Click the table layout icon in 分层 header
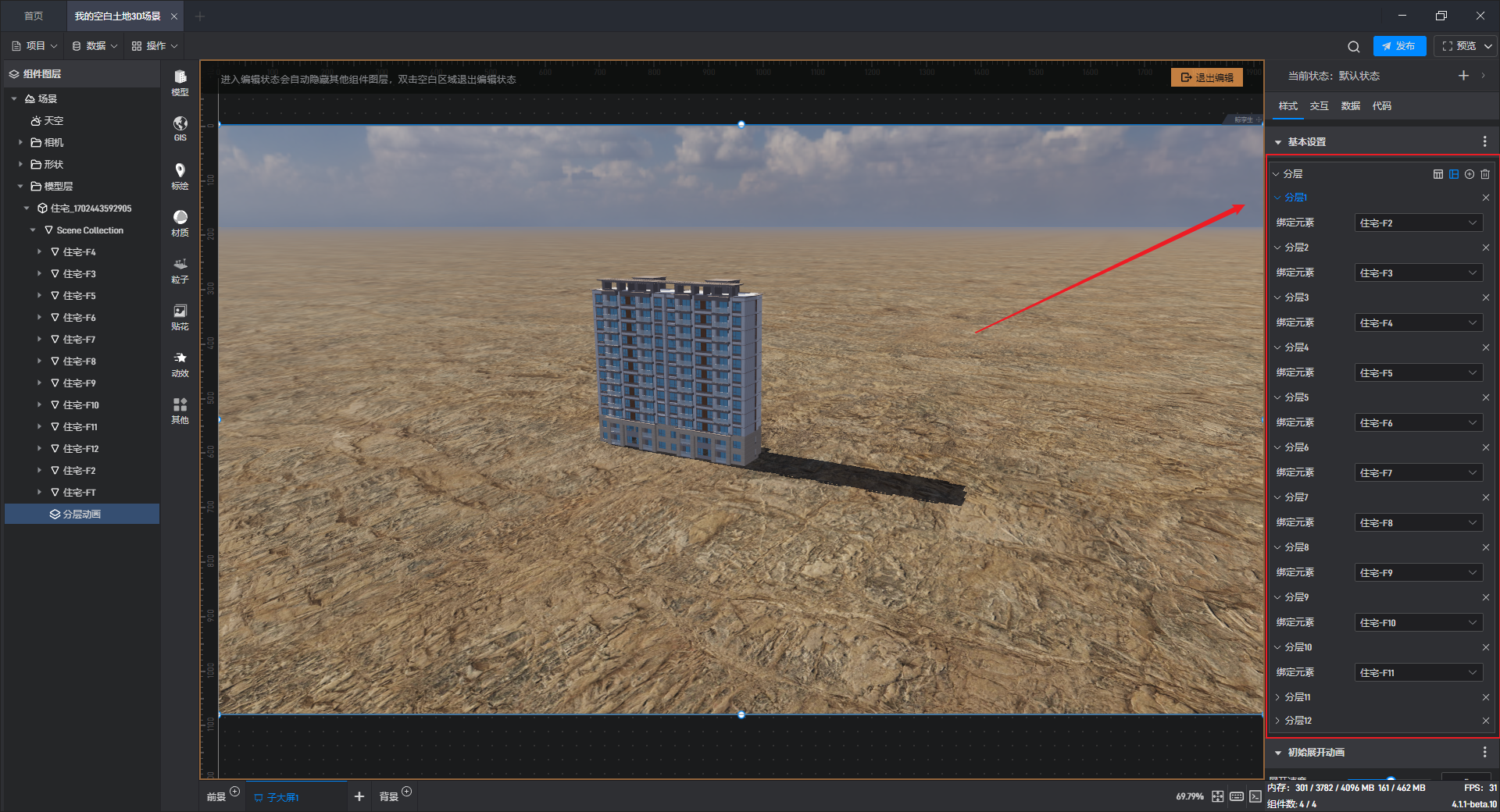Screen dimensions: 1500x812 point(1438,174)
